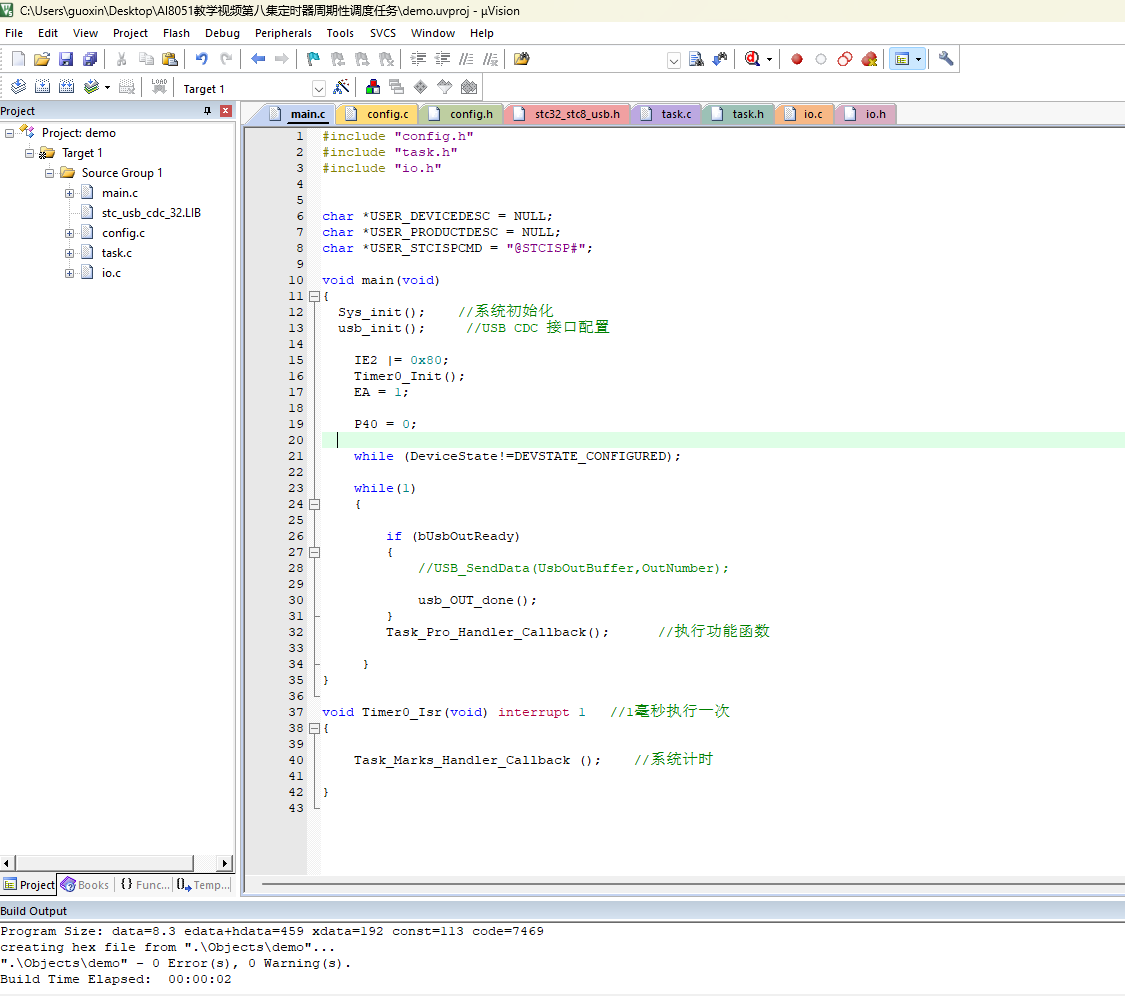Switch to the Books panel tab
1125x996 pixels.
(85, 885)
